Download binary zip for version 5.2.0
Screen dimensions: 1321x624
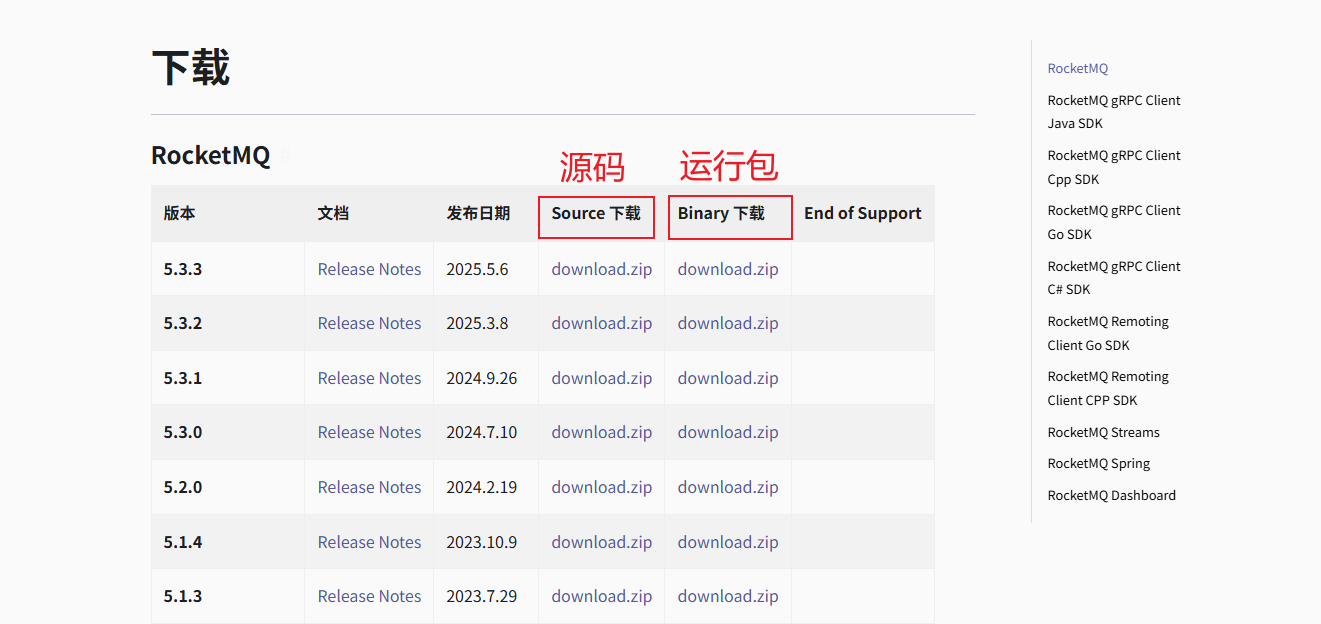(728, 487)
